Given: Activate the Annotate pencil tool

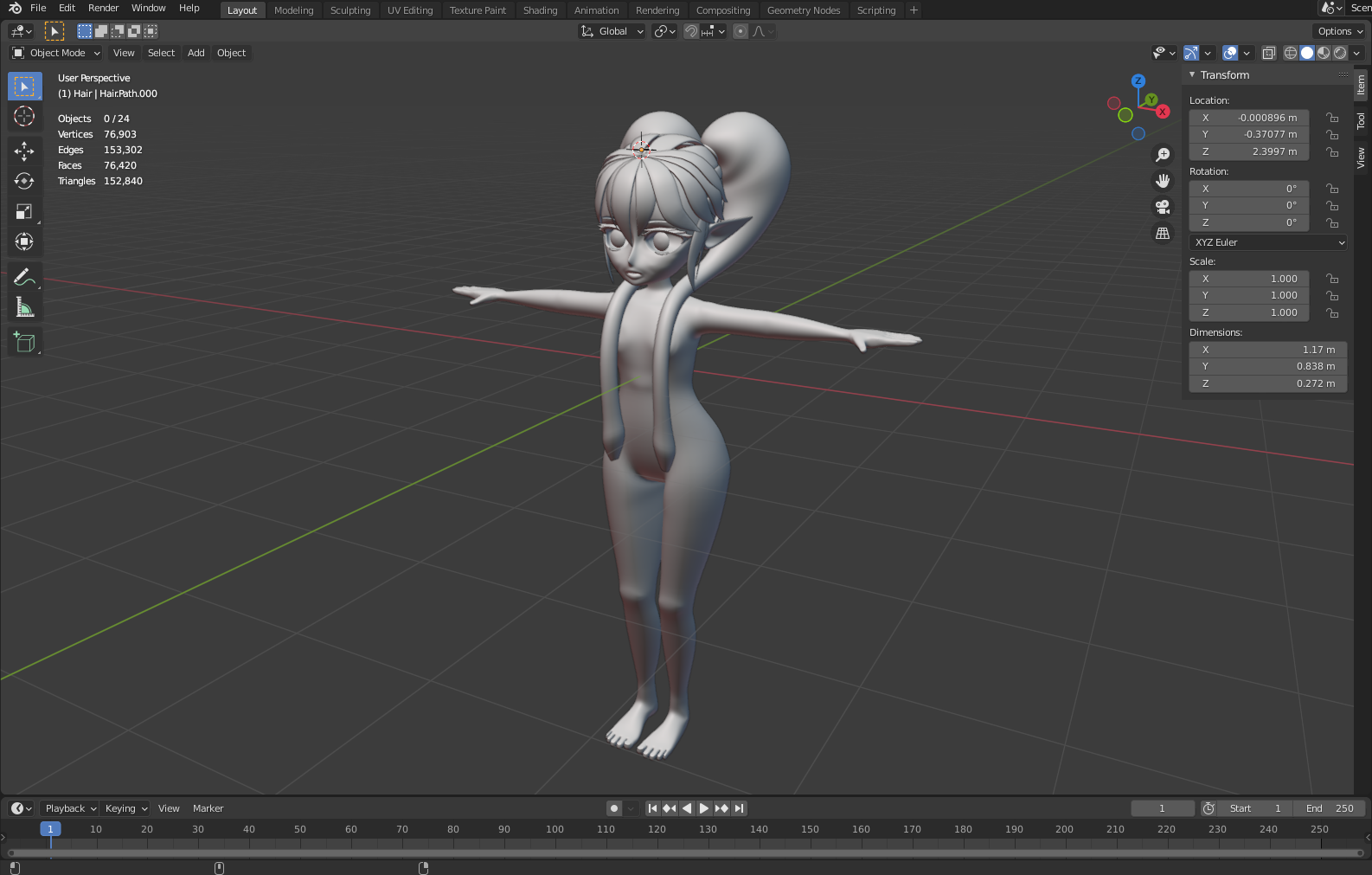Looking at the screenshot, I should [x=24, y=277].
